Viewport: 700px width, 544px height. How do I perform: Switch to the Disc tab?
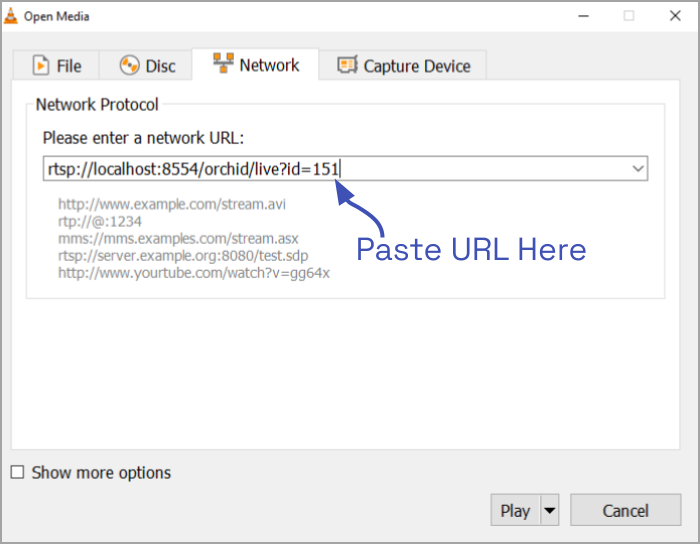pos(146,66)
